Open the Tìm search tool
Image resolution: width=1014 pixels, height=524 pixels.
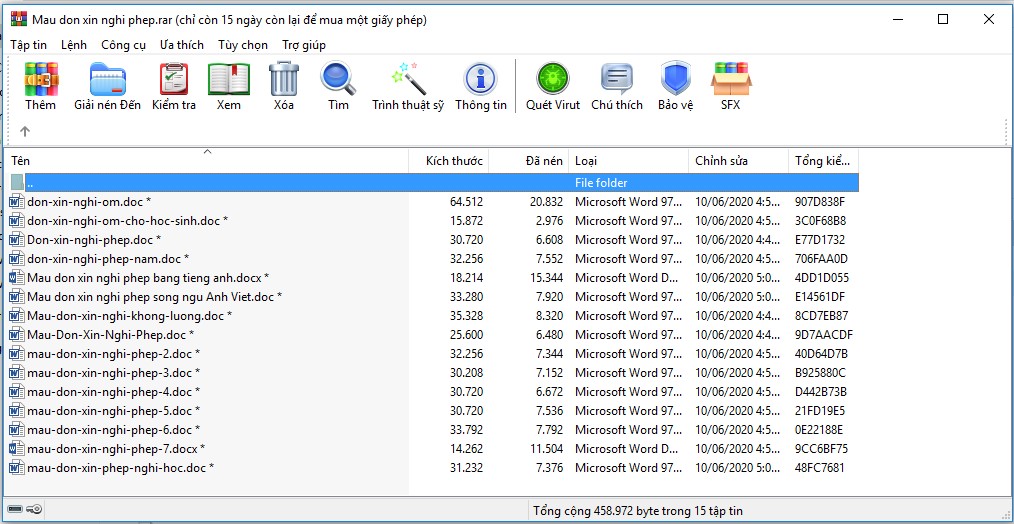338,78
